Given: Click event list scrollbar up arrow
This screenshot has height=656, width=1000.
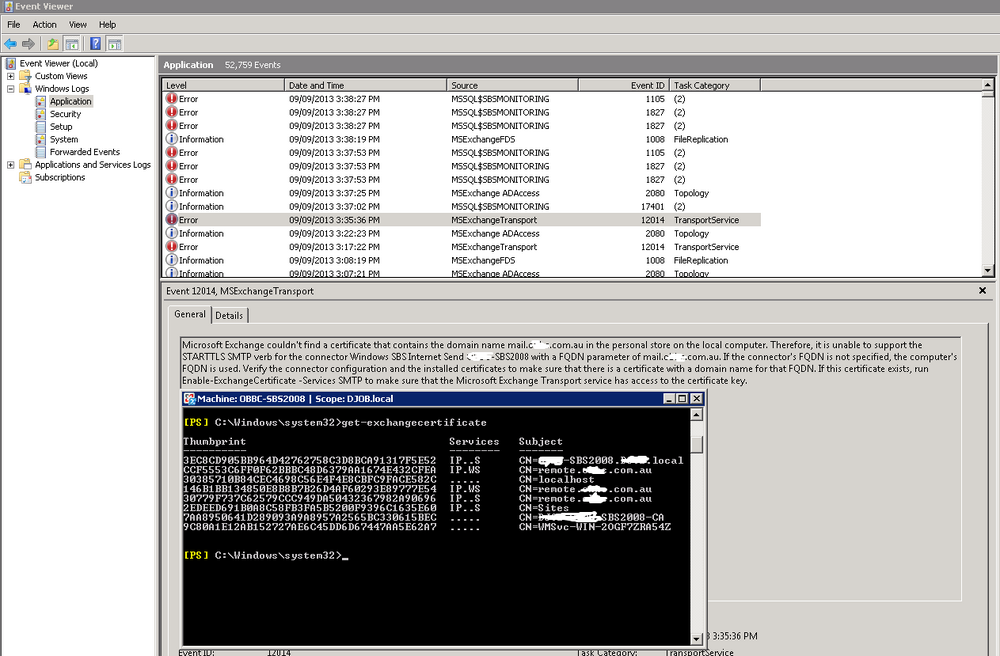Looking at the screenshot, I should (x=988, y=85).
